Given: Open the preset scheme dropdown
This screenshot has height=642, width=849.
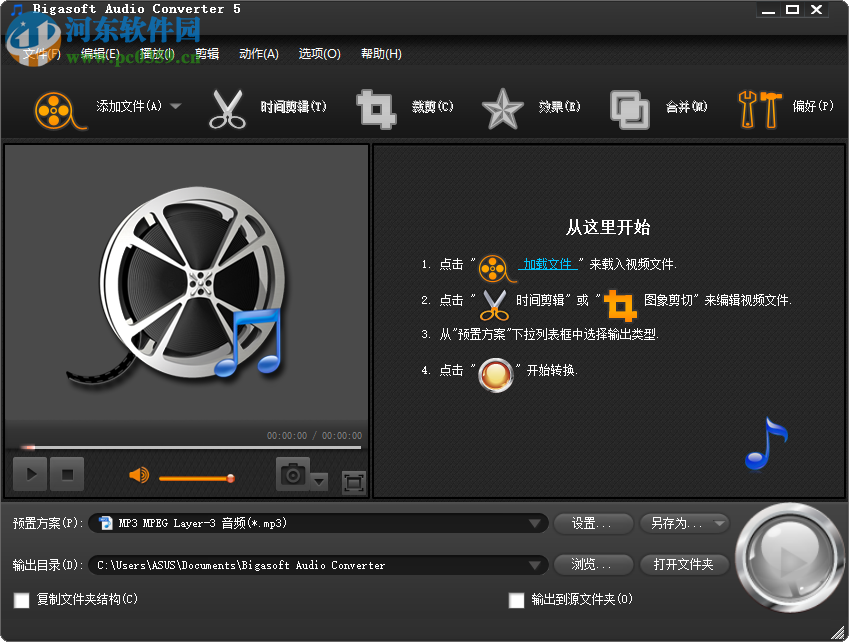Looking at the screenshot, I should (x=536, y=523).
